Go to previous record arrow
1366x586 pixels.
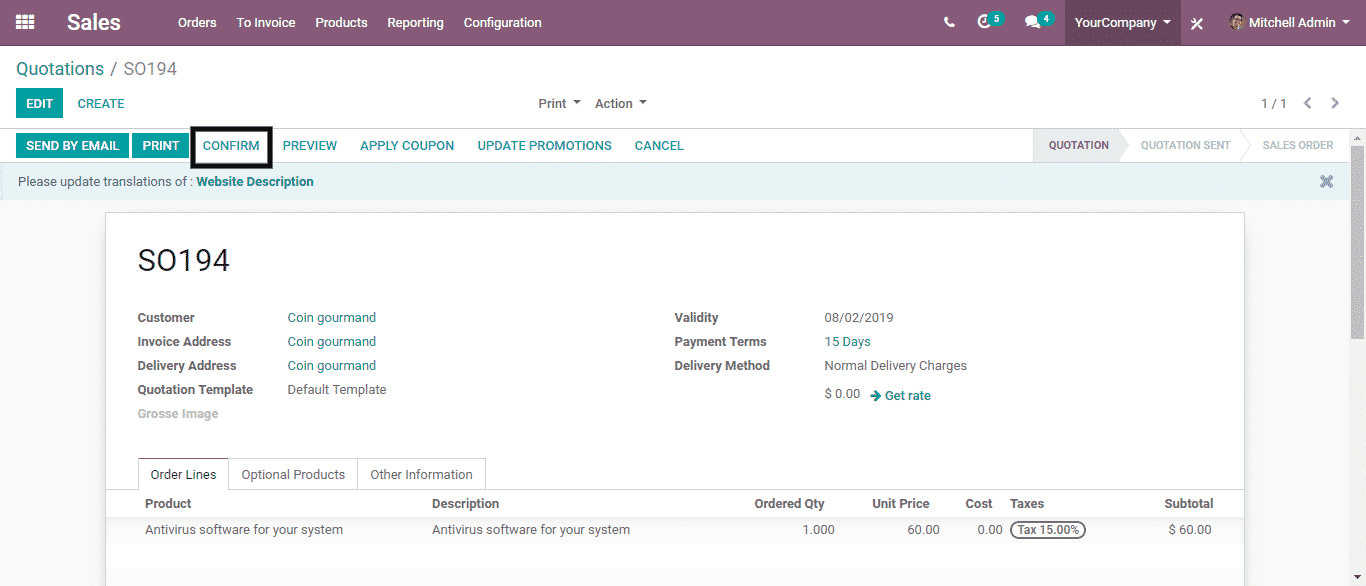pos(1307,103)
